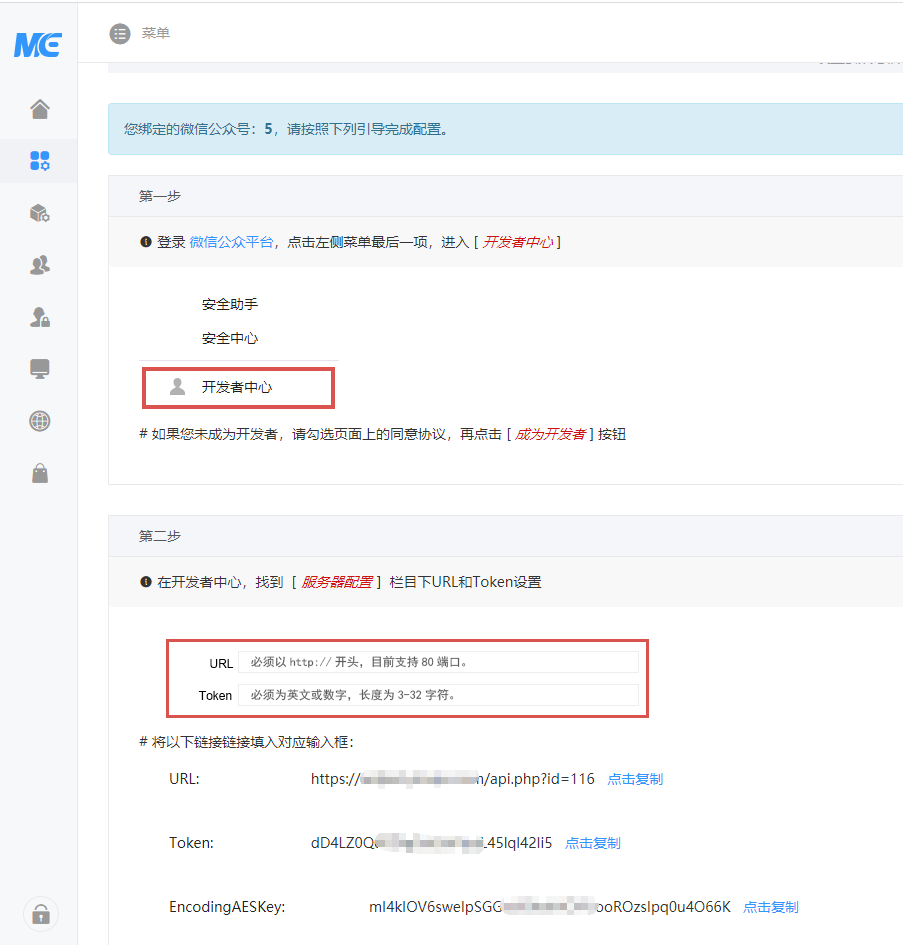This screenshot has height=945, width=903.
Task: Click the 开发者中心 item in the illustration
Action: tap(238, 388)
